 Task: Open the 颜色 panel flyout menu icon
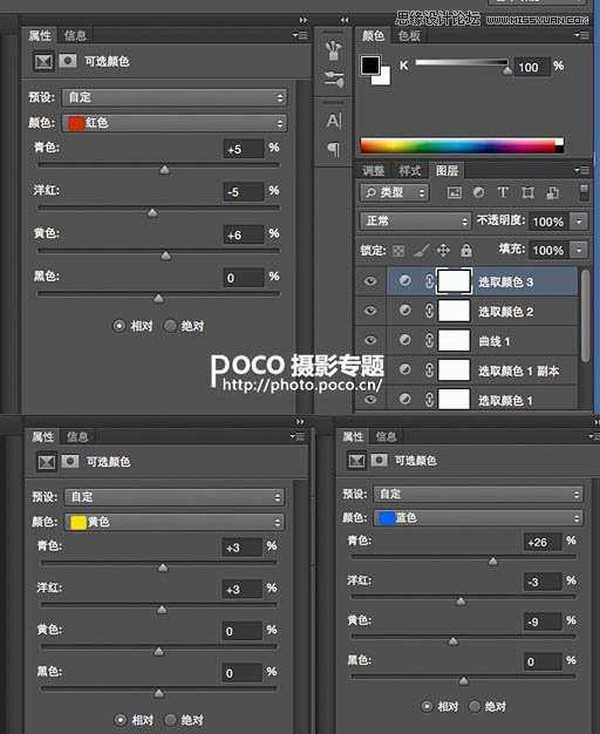click(x=582, y=36)
